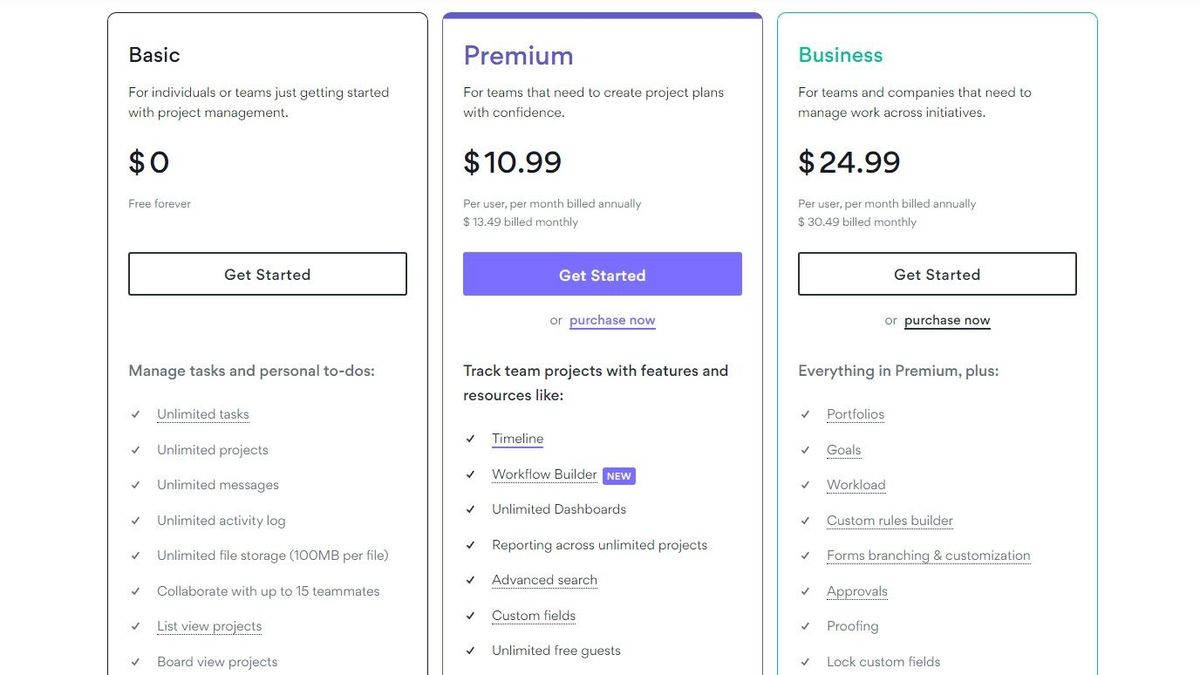Open the "Unlimited projects" feature link

point(212,449)
